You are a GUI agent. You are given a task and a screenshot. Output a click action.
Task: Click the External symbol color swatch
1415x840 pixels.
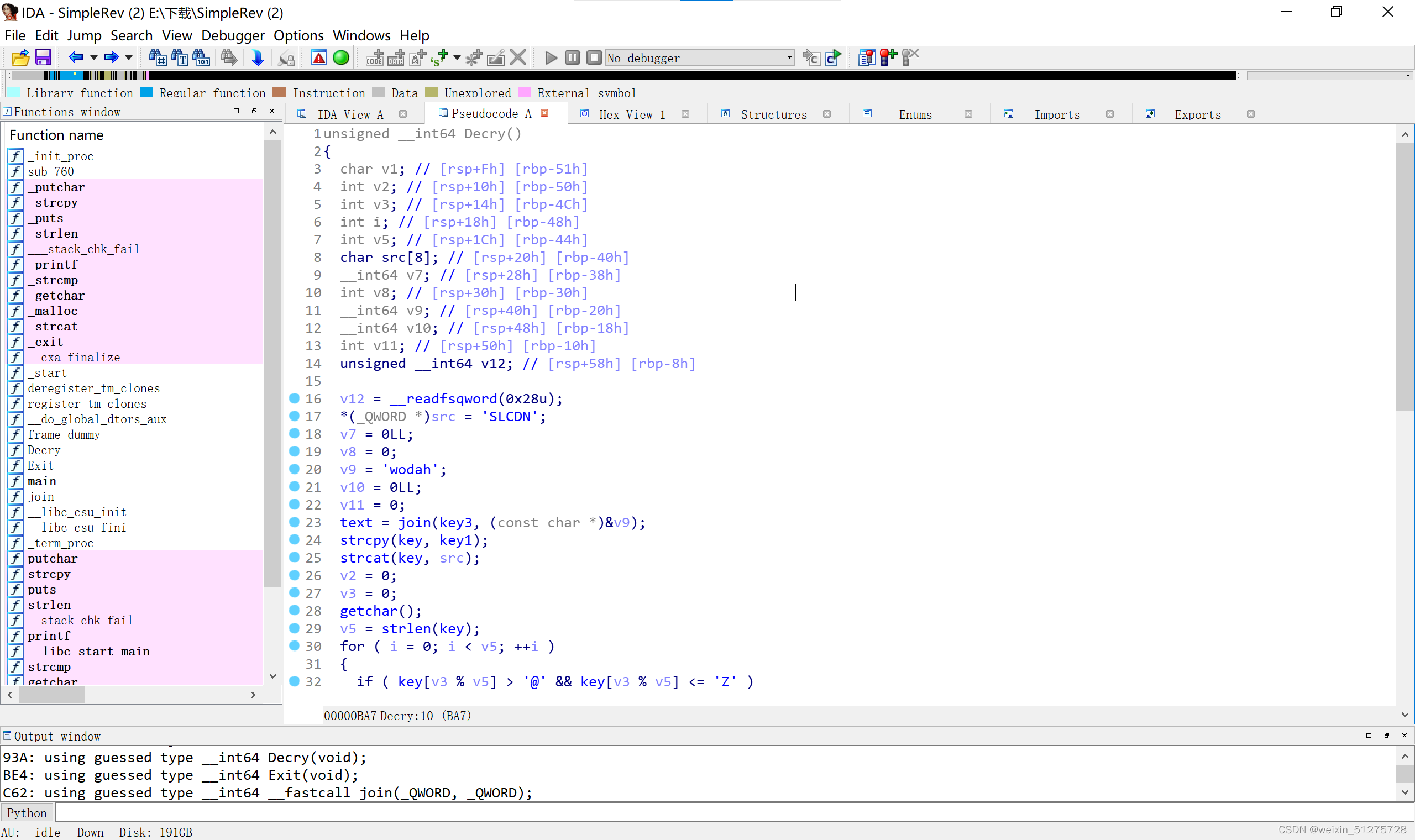tap(525, 93)
